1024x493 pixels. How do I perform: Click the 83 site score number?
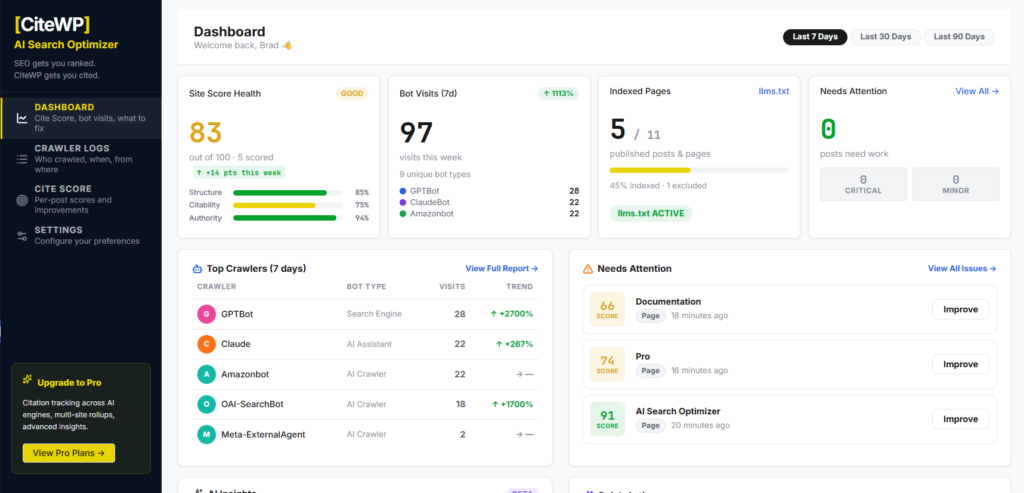tap(206, 133)
